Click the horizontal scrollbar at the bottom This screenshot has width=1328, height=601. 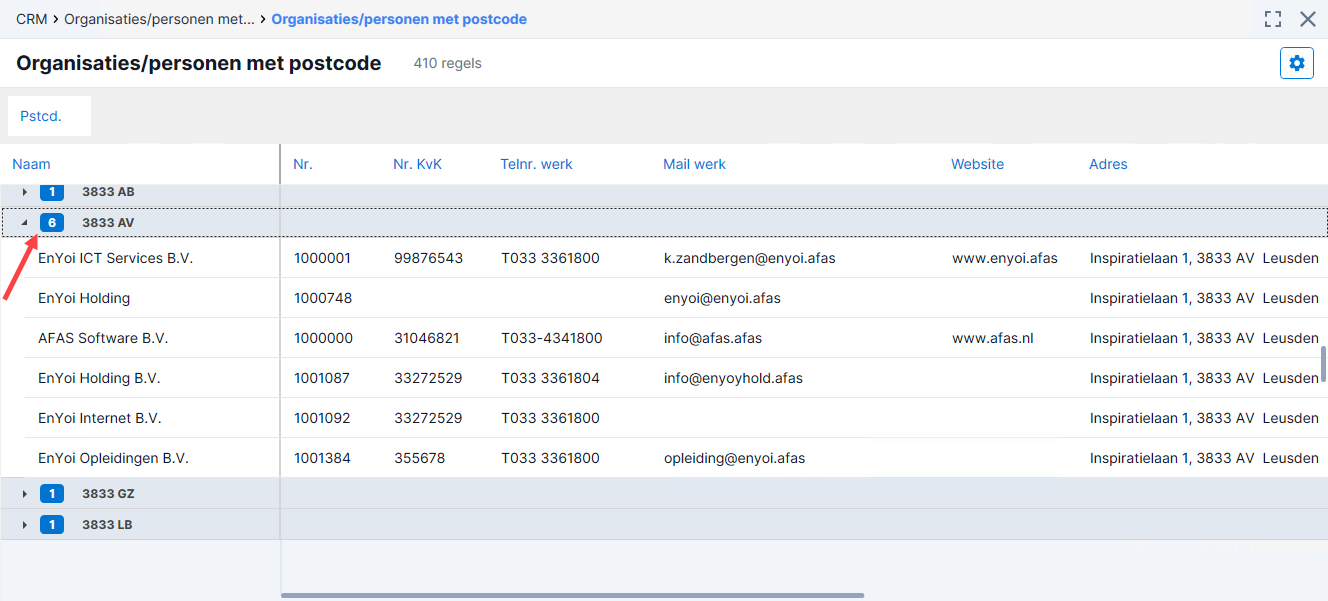coord(572,595)
